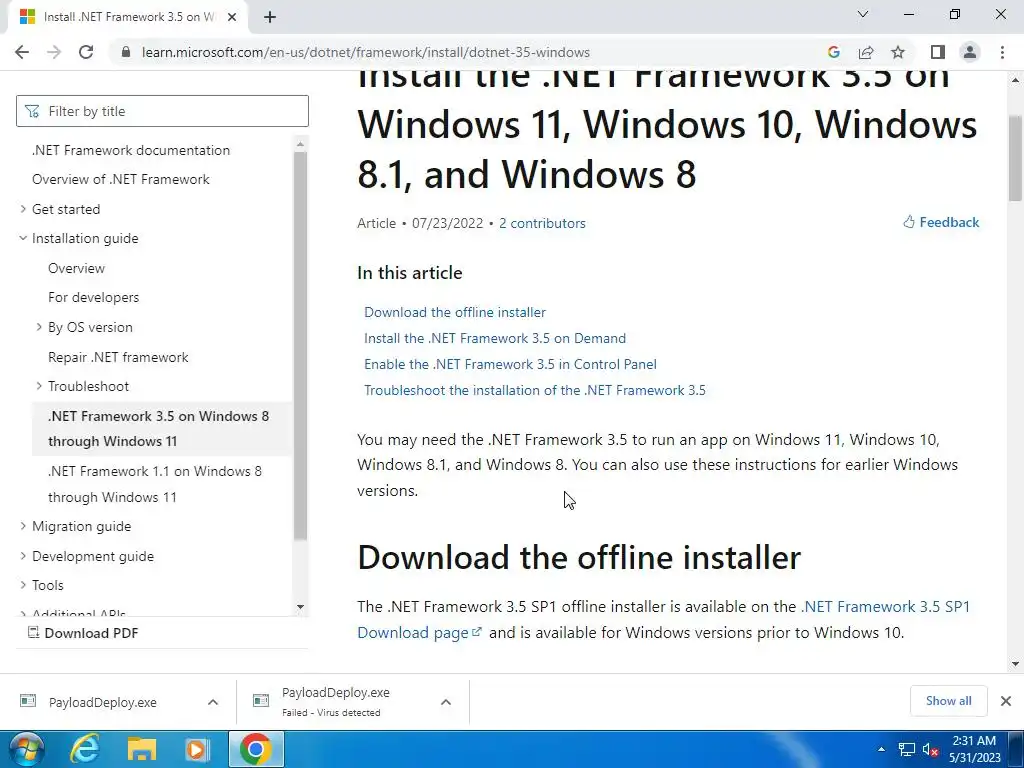1024x768 pixels.
Task: Launch Internet Explorer from the taskbar
Action: 85,749
